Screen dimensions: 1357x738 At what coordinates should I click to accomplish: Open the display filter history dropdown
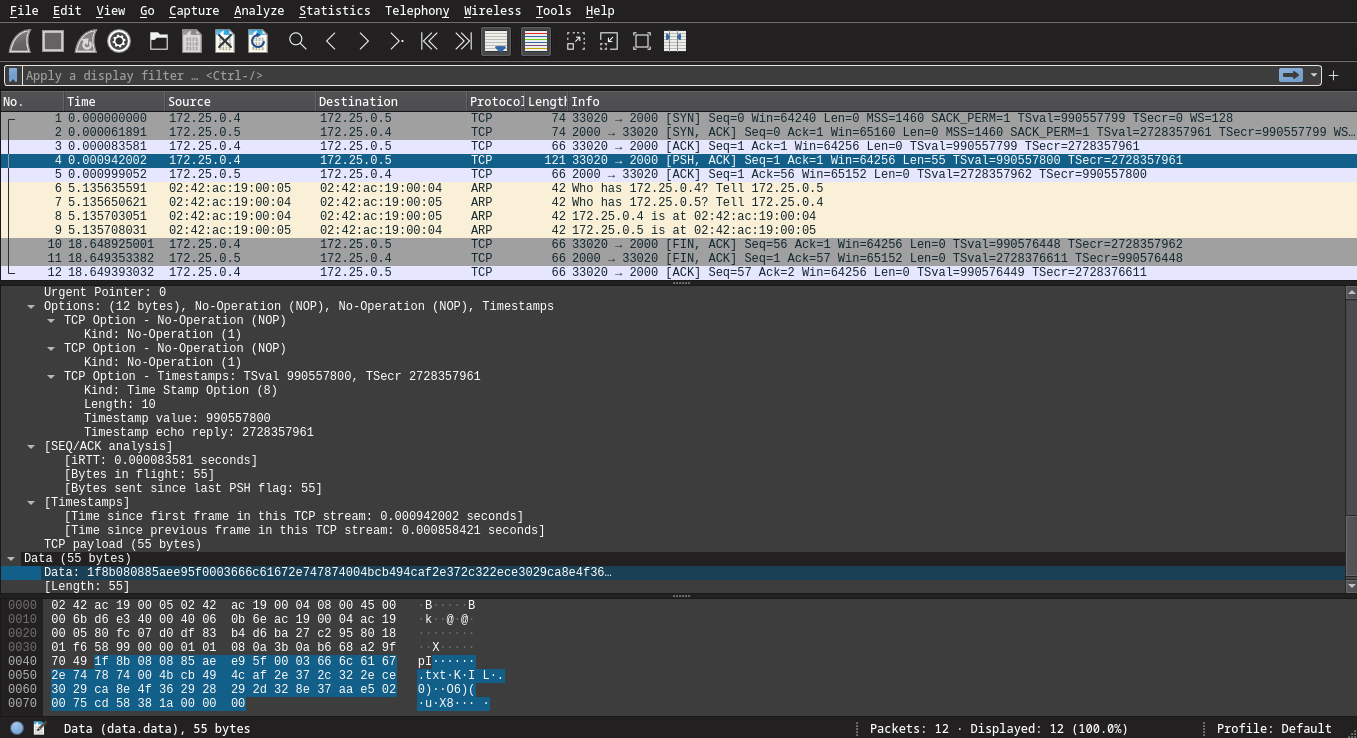pos(1314,76)
